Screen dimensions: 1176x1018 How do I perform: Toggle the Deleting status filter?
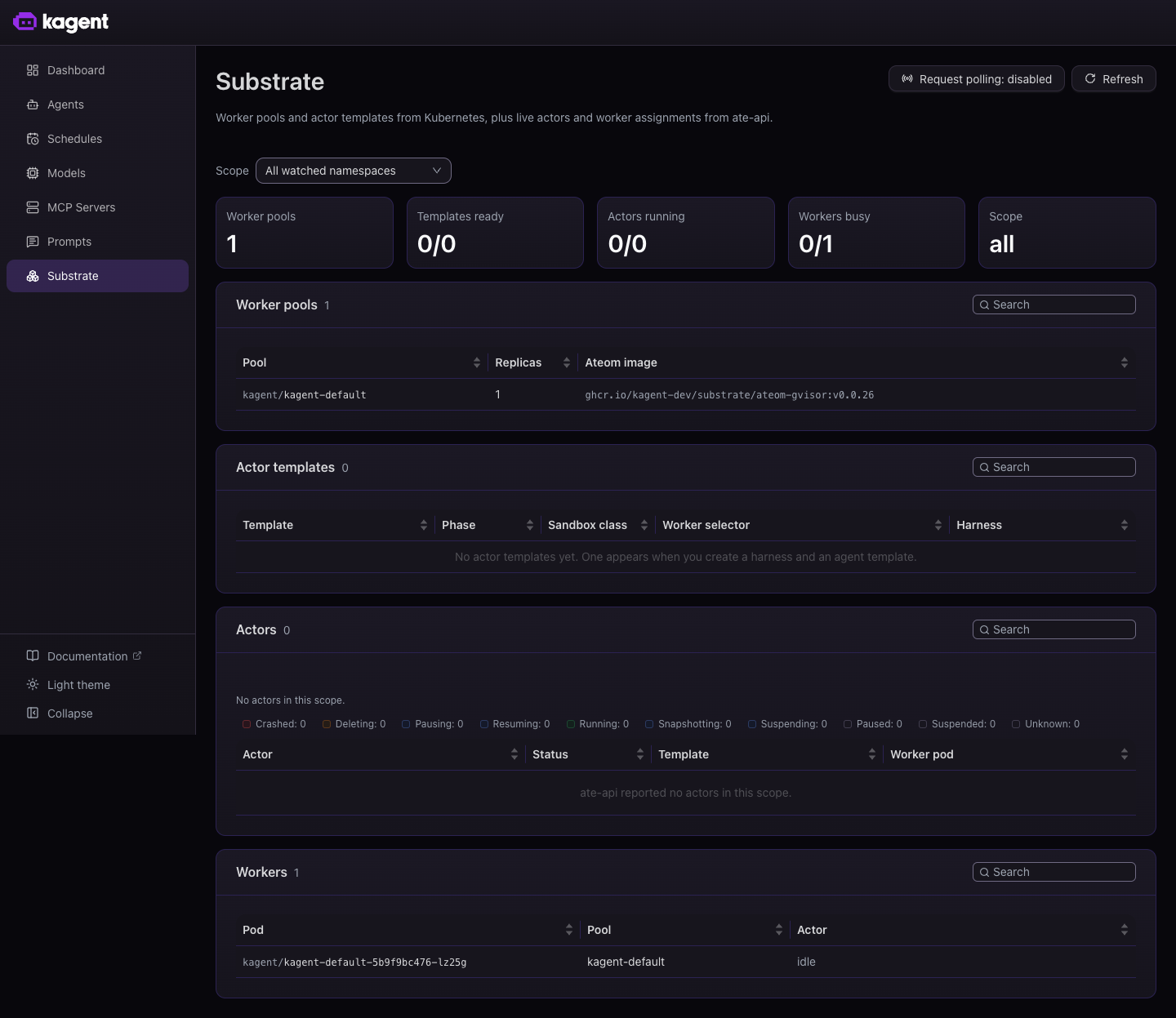point(354,724)
